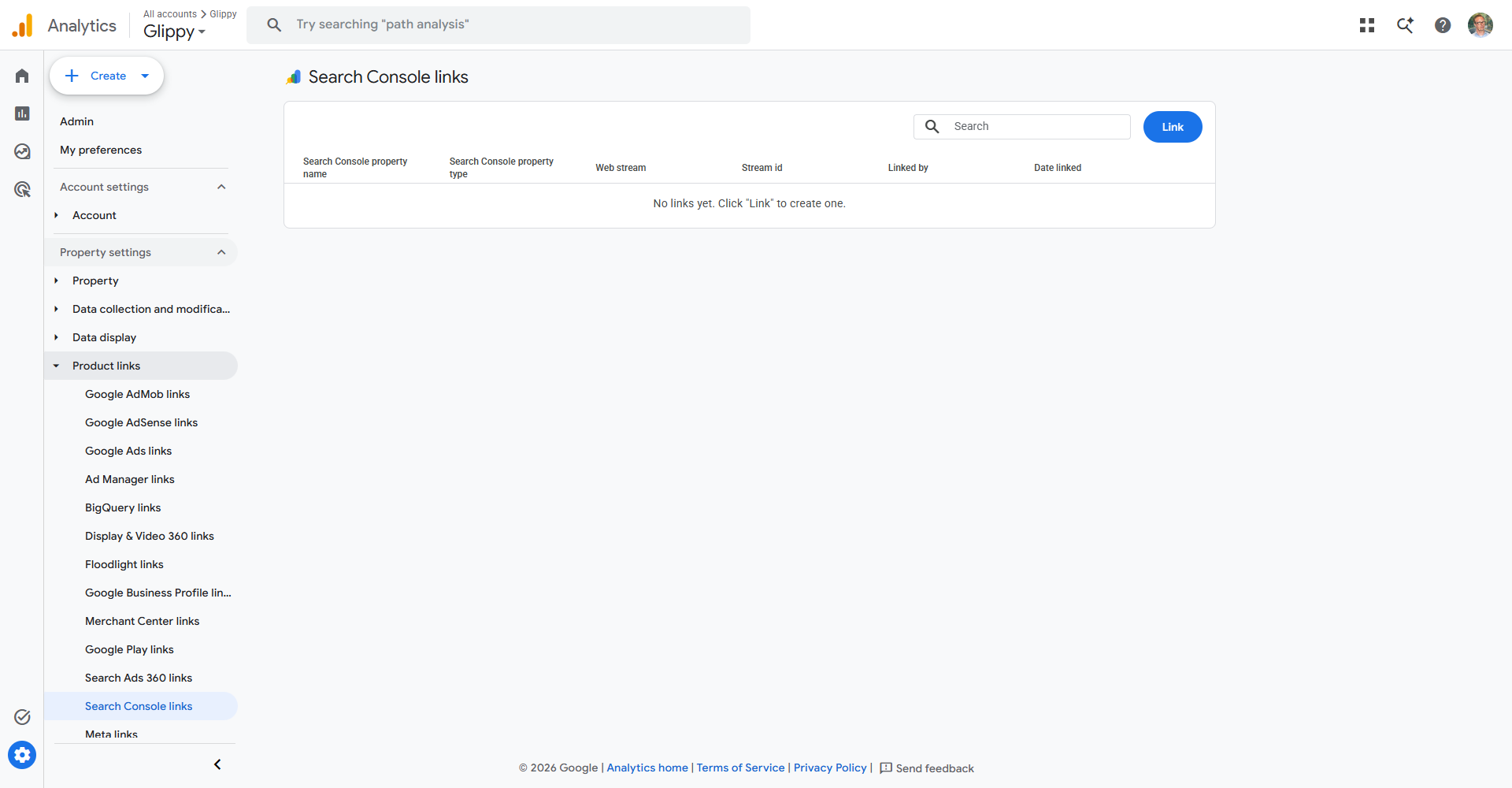Open Google Business Profile links
The width and height of the screenshot is (1512, 788).
pos(158,593)
